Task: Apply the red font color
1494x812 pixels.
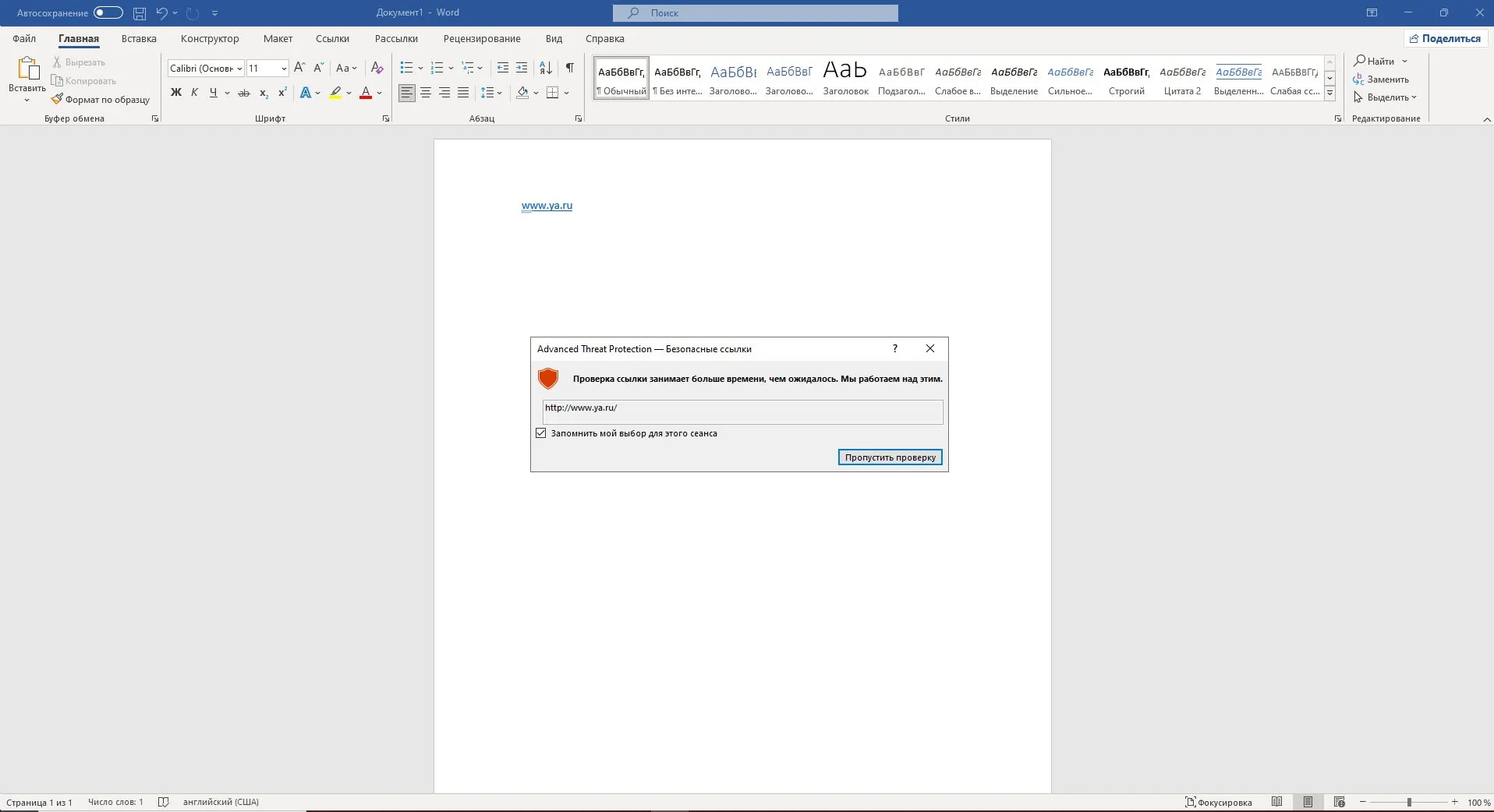Action: [x=365, y=93]
